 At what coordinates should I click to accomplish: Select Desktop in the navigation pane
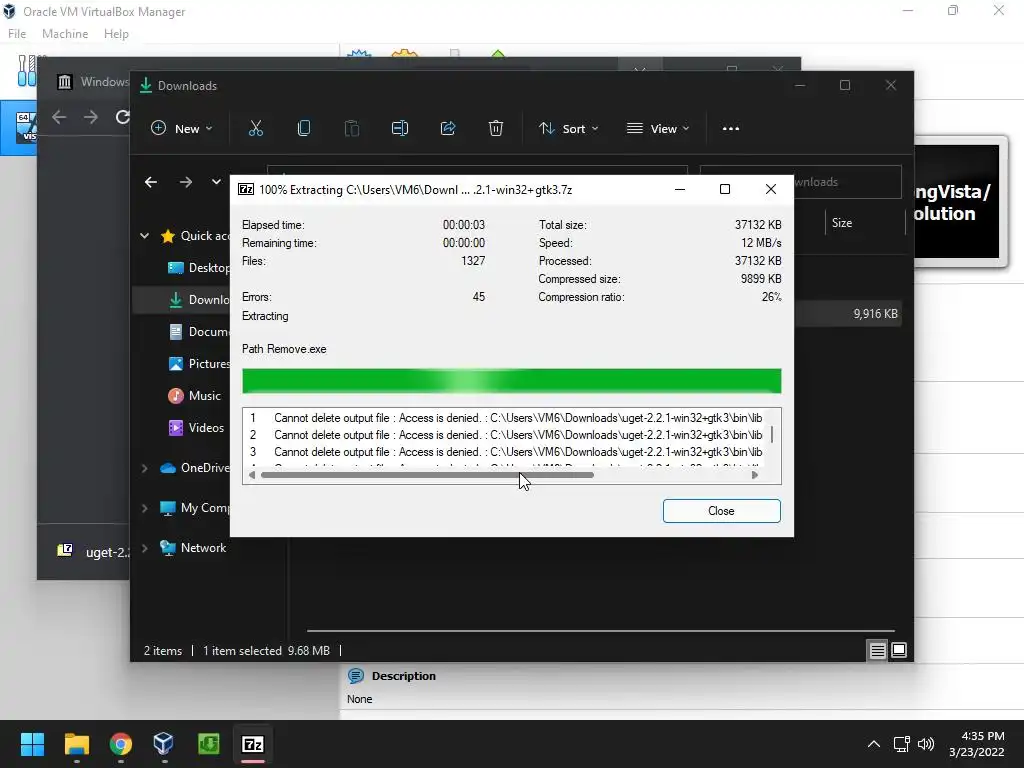199,268
